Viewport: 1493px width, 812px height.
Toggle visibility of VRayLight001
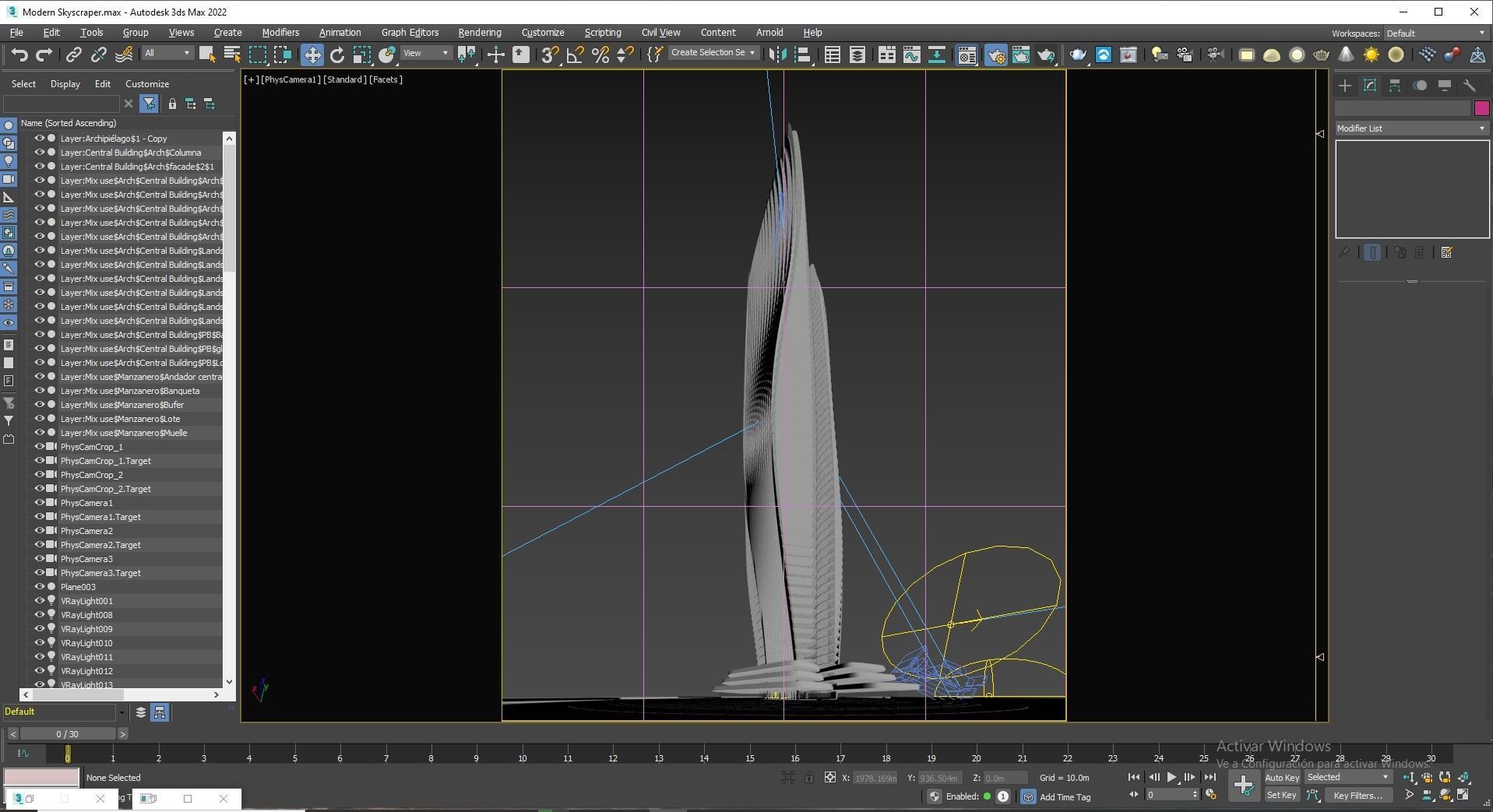pyautogui.click(x=39, y=601)
